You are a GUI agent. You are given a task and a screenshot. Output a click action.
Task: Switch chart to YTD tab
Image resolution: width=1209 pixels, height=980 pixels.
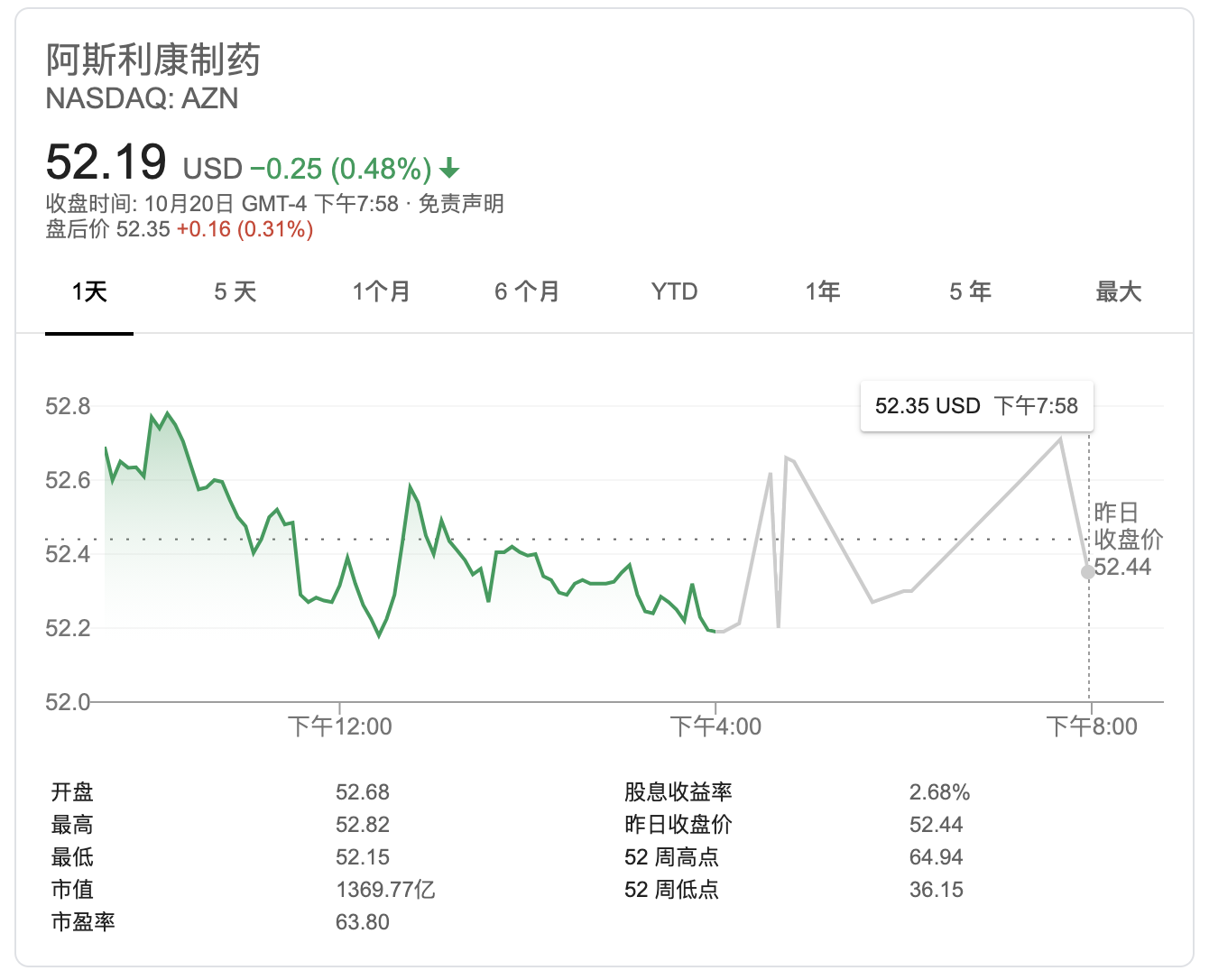[675, 291]
